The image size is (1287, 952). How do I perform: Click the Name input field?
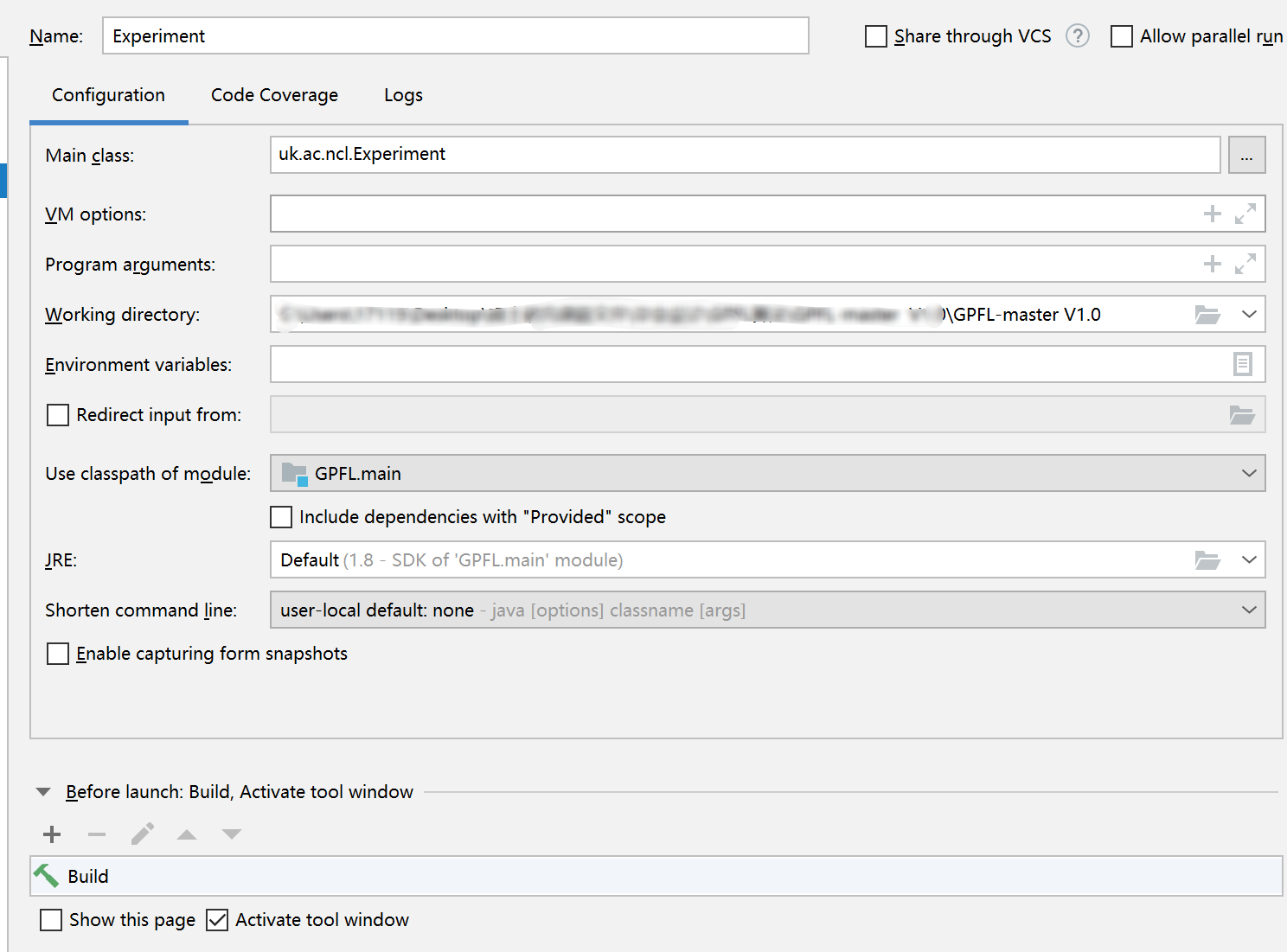(x=455, y=36)
